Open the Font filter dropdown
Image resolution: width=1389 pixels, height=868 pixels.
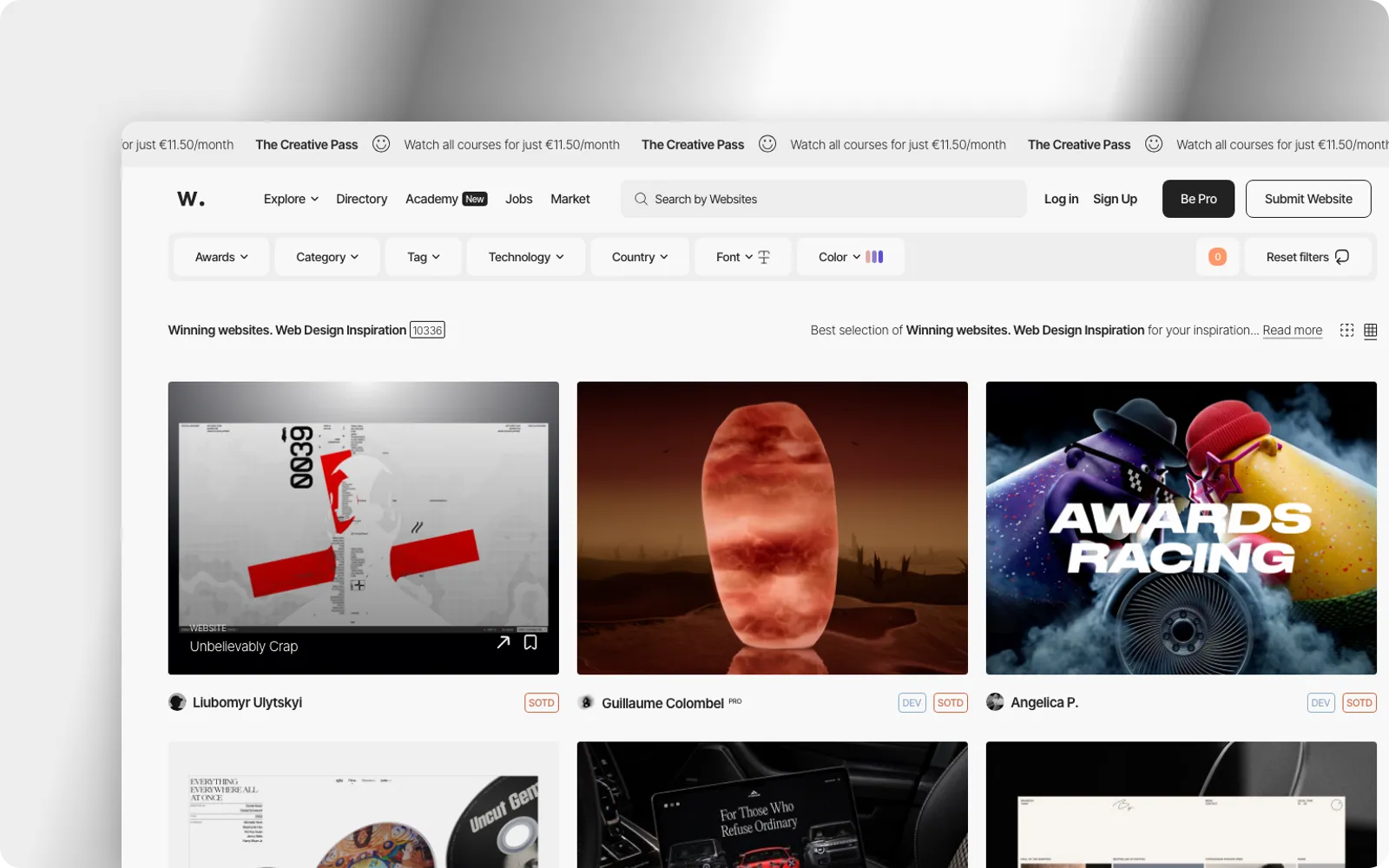click(x=743, y=257)
